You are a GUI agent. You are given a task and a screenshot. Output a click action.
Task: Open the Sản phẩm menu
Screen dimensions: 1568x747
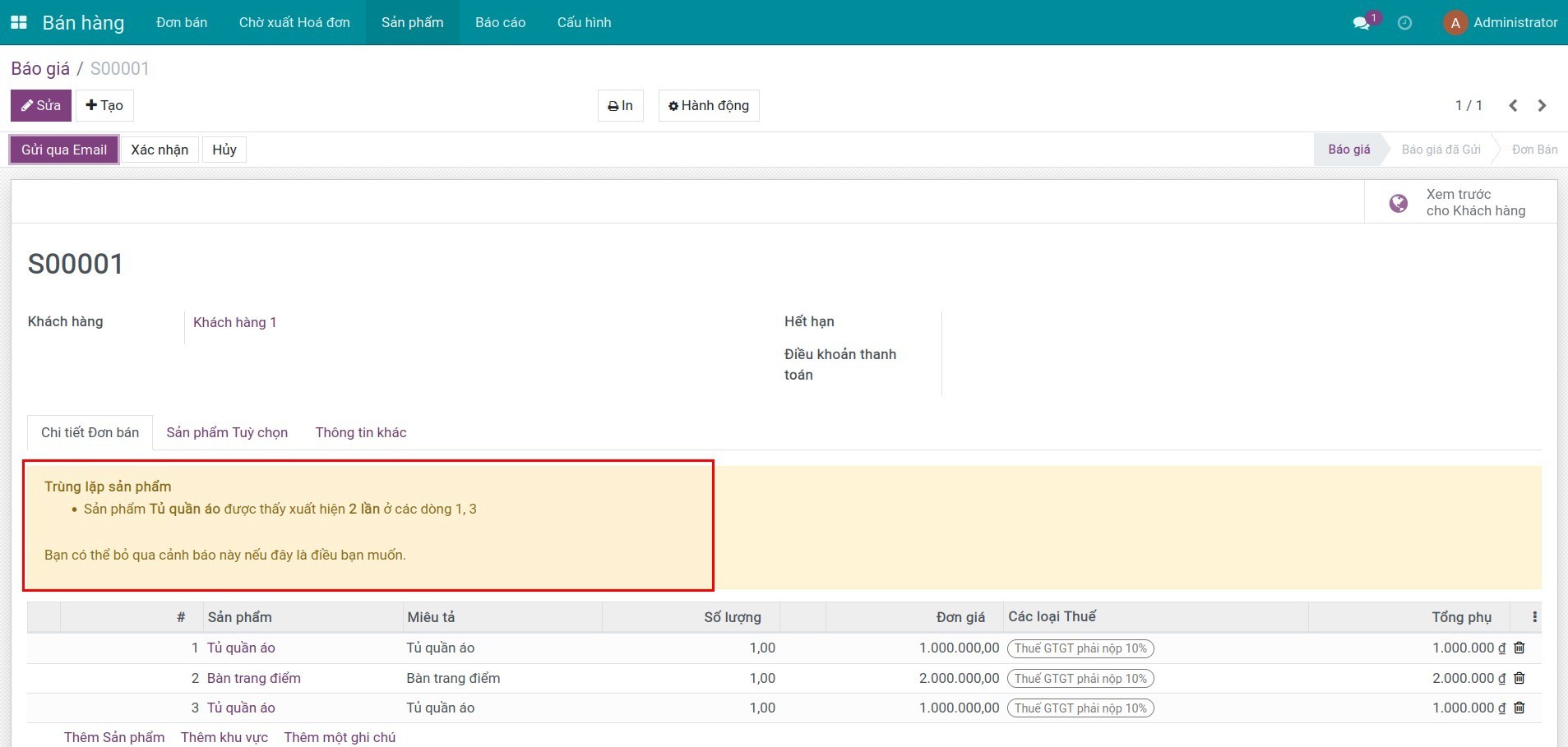pyautogui.click(x=412, y=22)
